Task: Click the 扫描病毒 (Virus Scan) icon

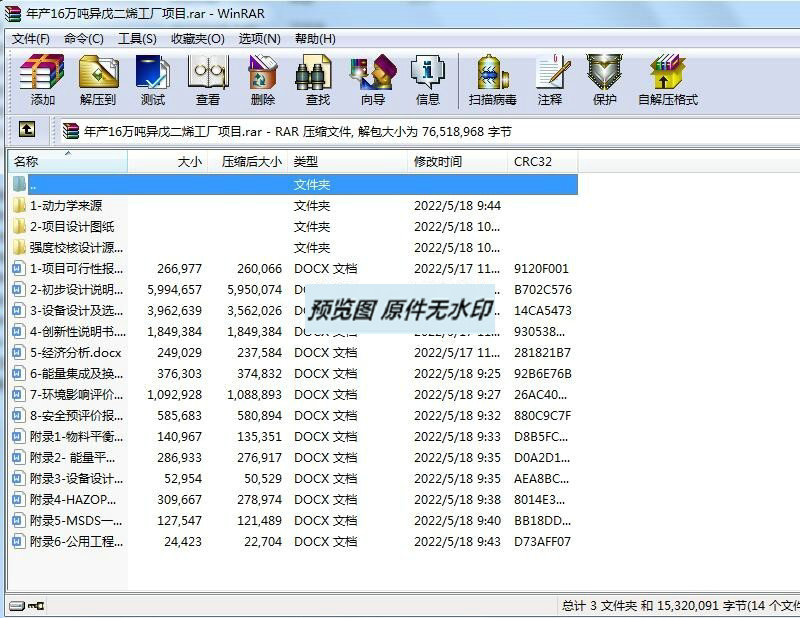Action: 492,80
